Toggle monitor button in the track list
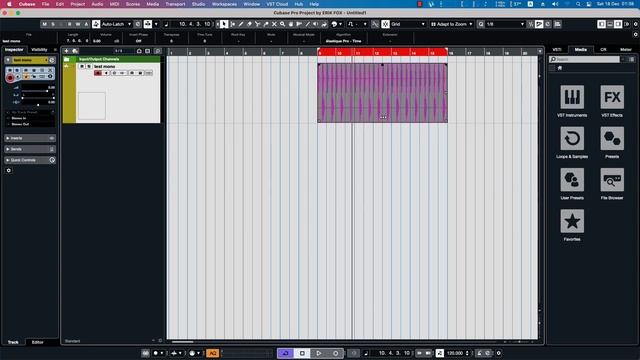Image resolution: width=640 pixels, height=360 pixels. [106, 73]
